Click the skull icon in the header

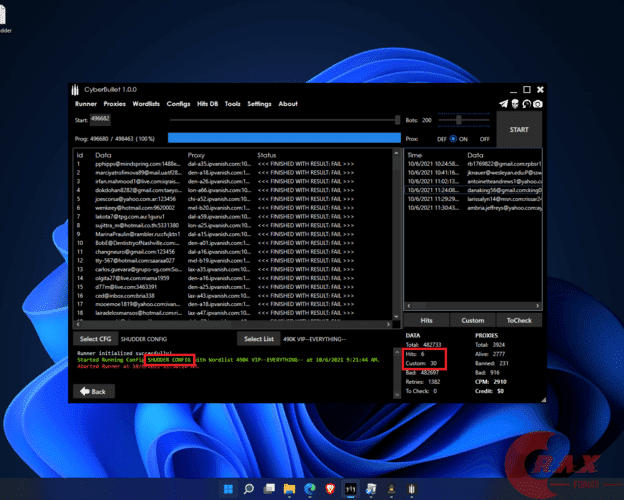click(x=515, y=104)
